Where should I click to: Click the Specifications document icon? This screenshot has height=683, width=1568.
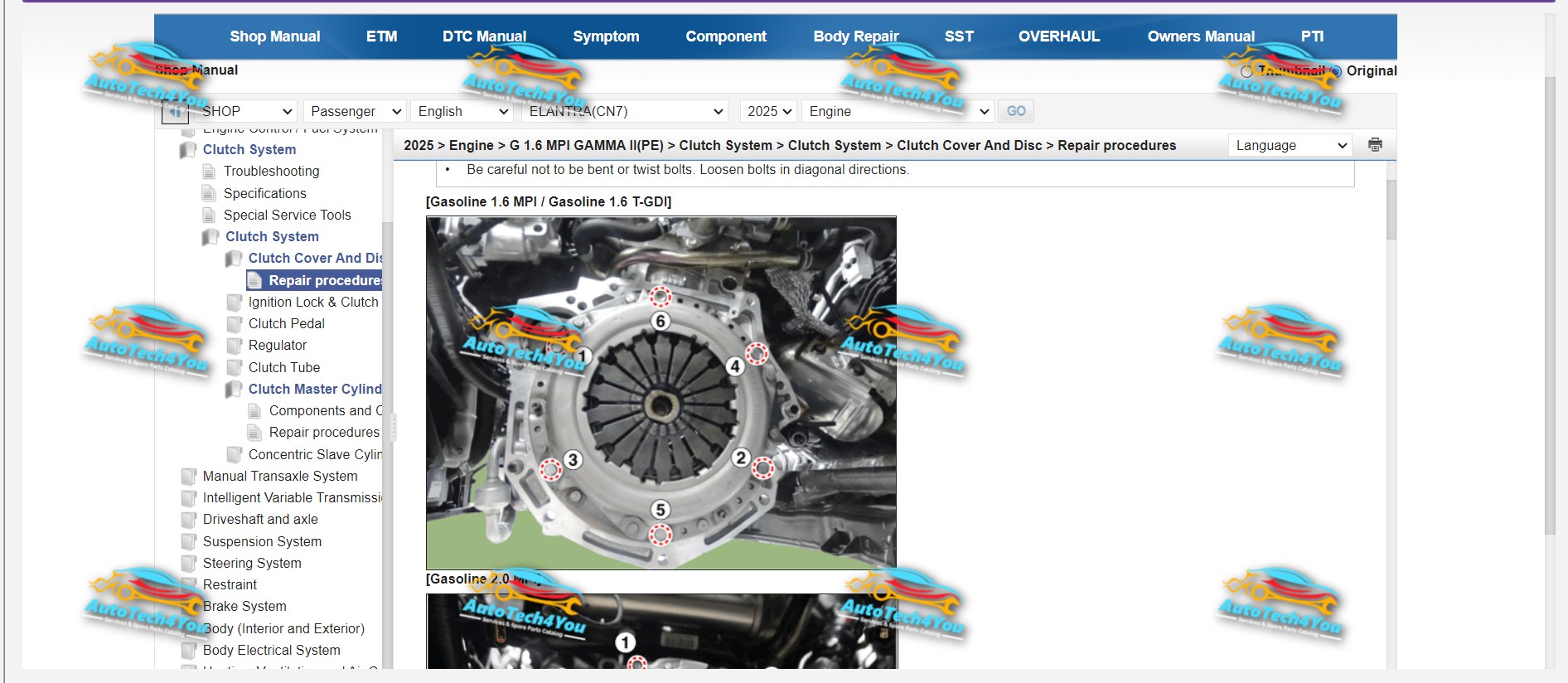[209, 193]
